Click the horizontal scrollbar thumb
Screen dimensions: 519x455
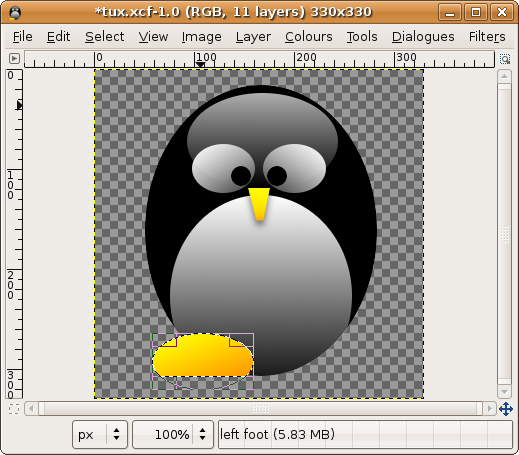[x=260, y=408]
